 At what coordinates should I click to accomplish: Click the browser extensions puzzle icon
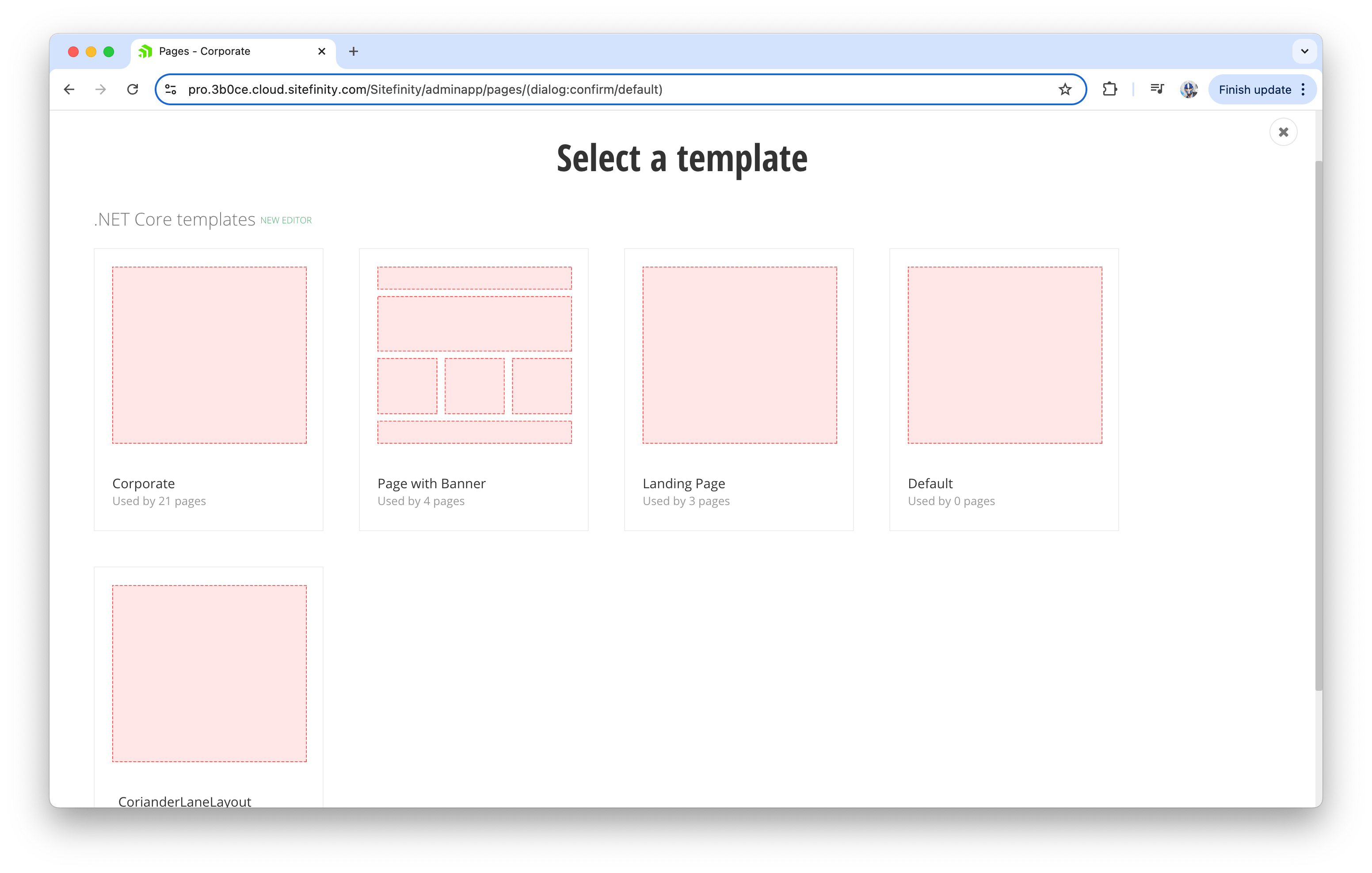pos(1109,89)
